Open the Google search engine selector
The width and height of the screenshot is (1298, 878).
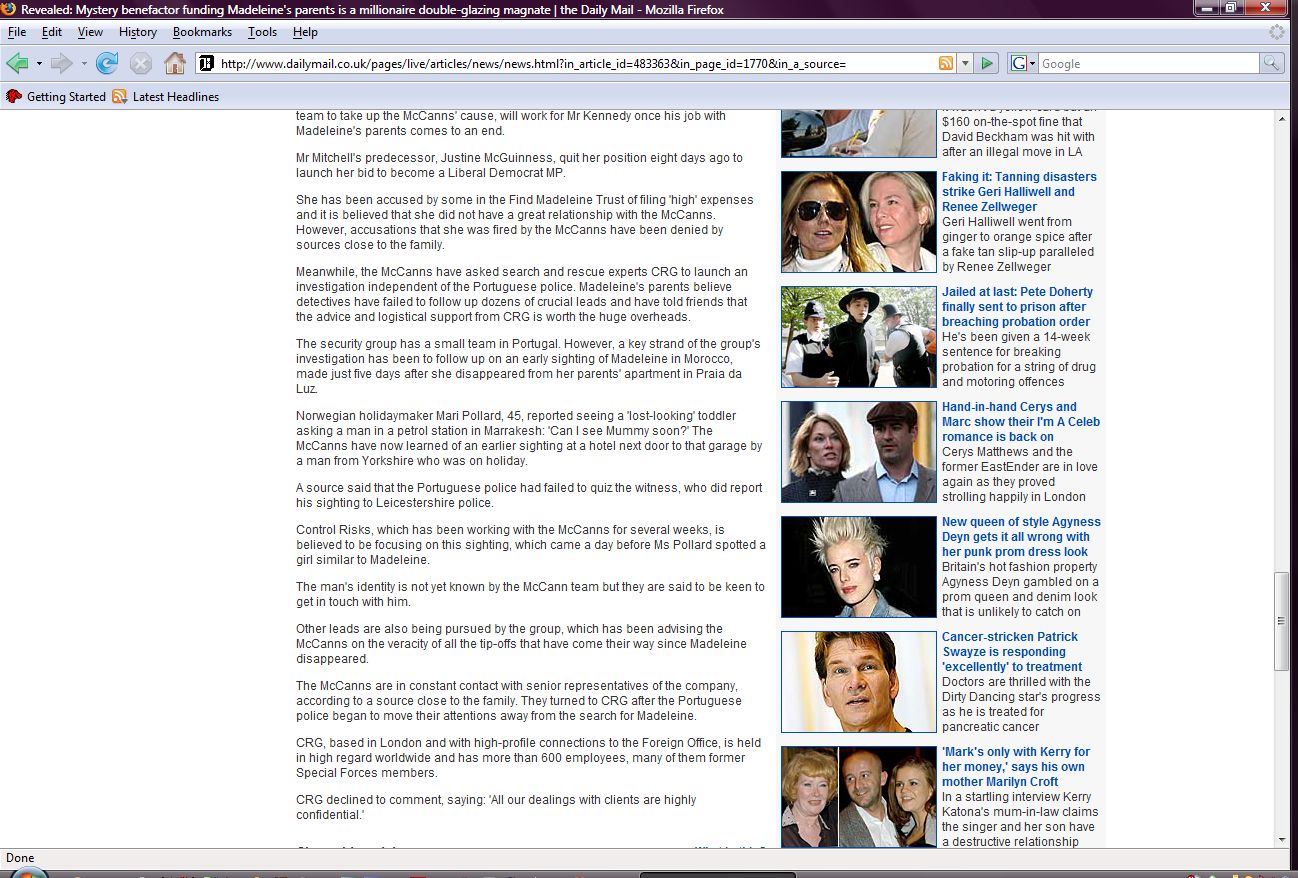tap(1023, 64)
